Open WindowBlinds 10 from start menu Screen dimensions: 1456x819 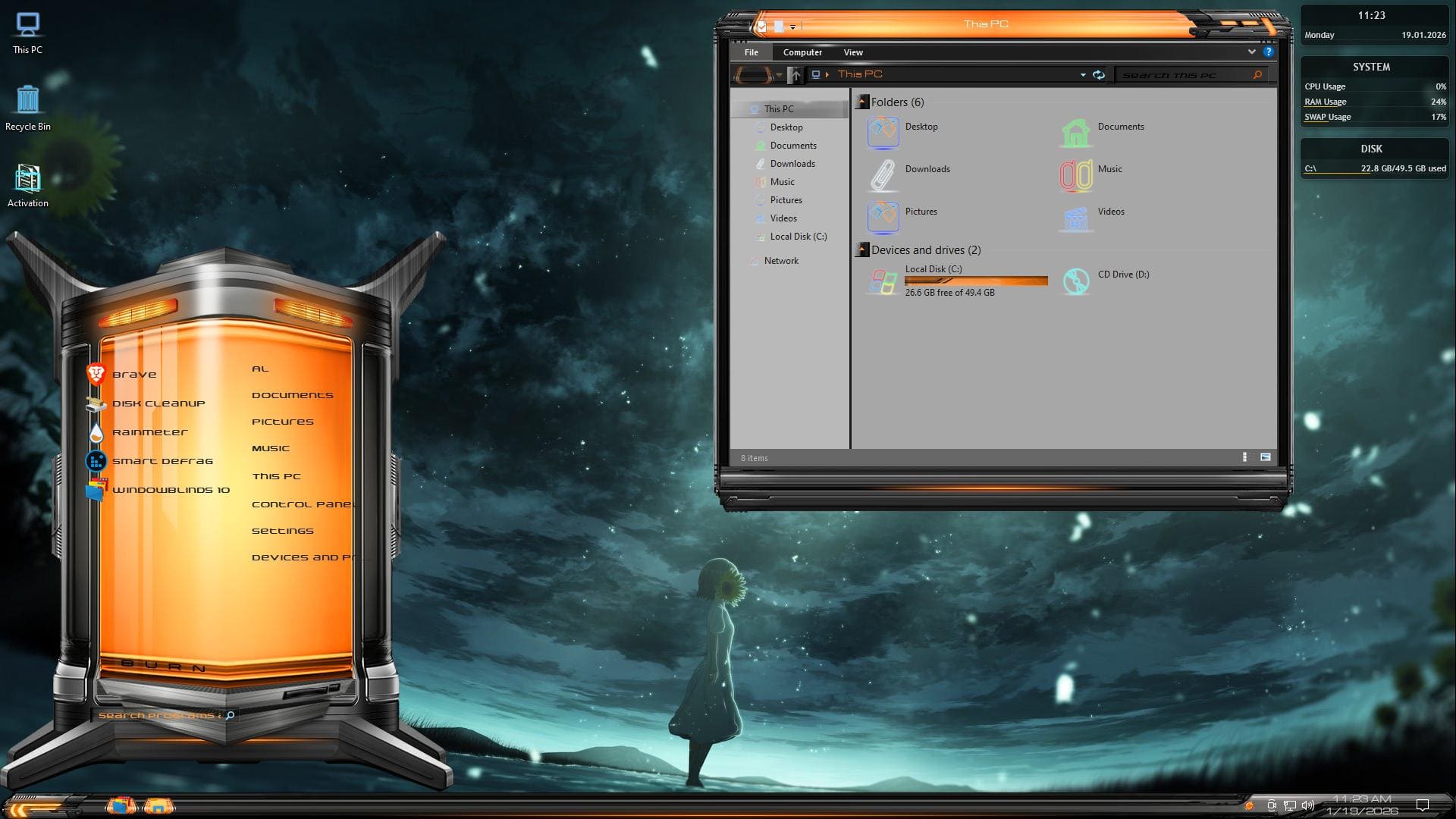tap(158, 490)
